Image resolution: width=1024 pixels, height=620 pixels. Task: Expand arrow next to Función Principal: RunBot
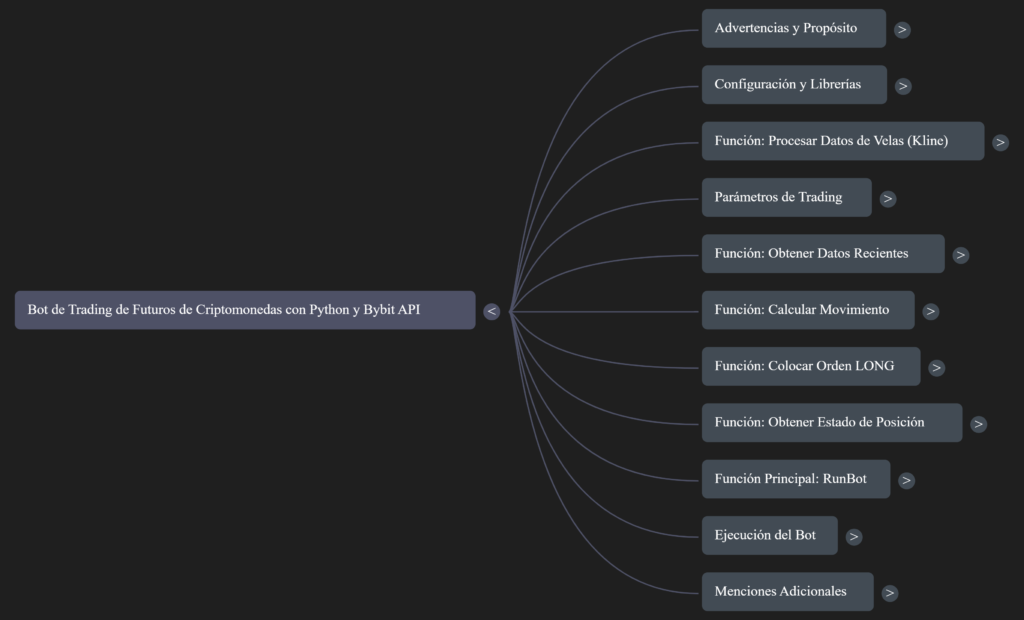[906, 480]
